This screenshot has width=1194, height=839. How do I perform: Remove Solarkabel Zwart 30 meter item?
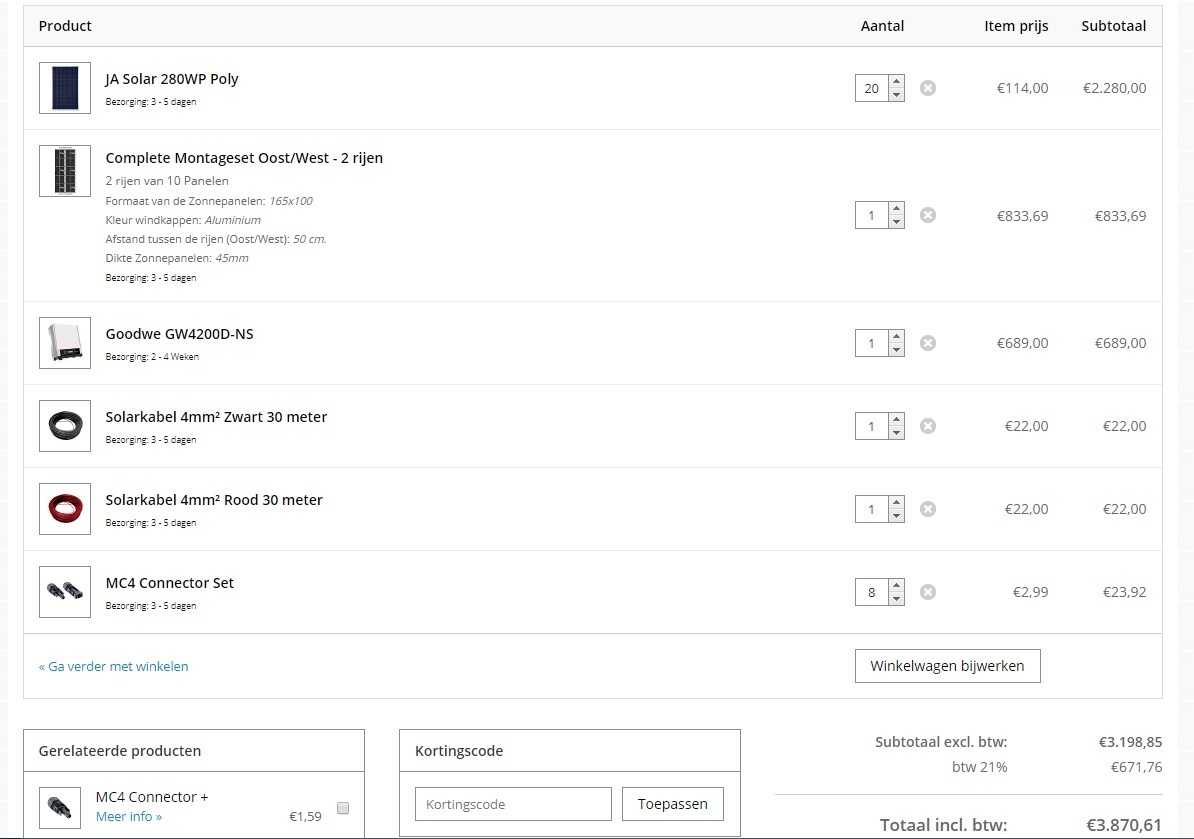tap(928, 426)
